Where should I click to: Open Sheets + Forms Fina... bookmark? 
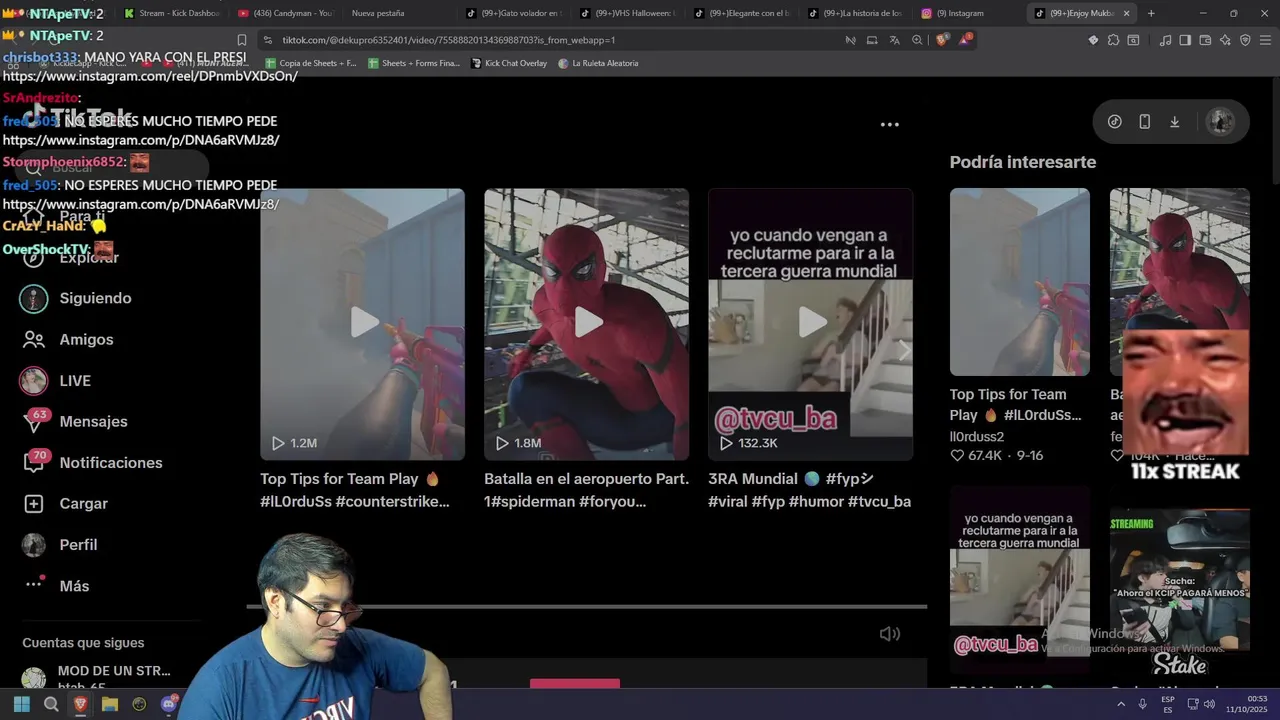(414, 63)
